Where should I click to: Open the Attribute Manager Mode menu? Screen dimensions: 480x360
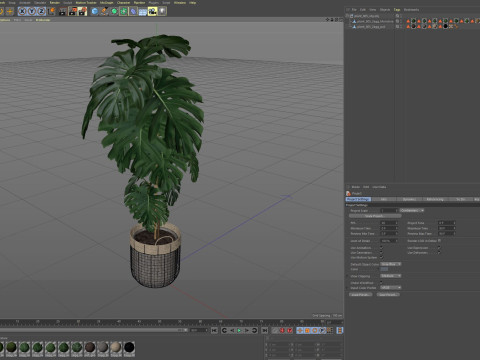pos(356,187)
